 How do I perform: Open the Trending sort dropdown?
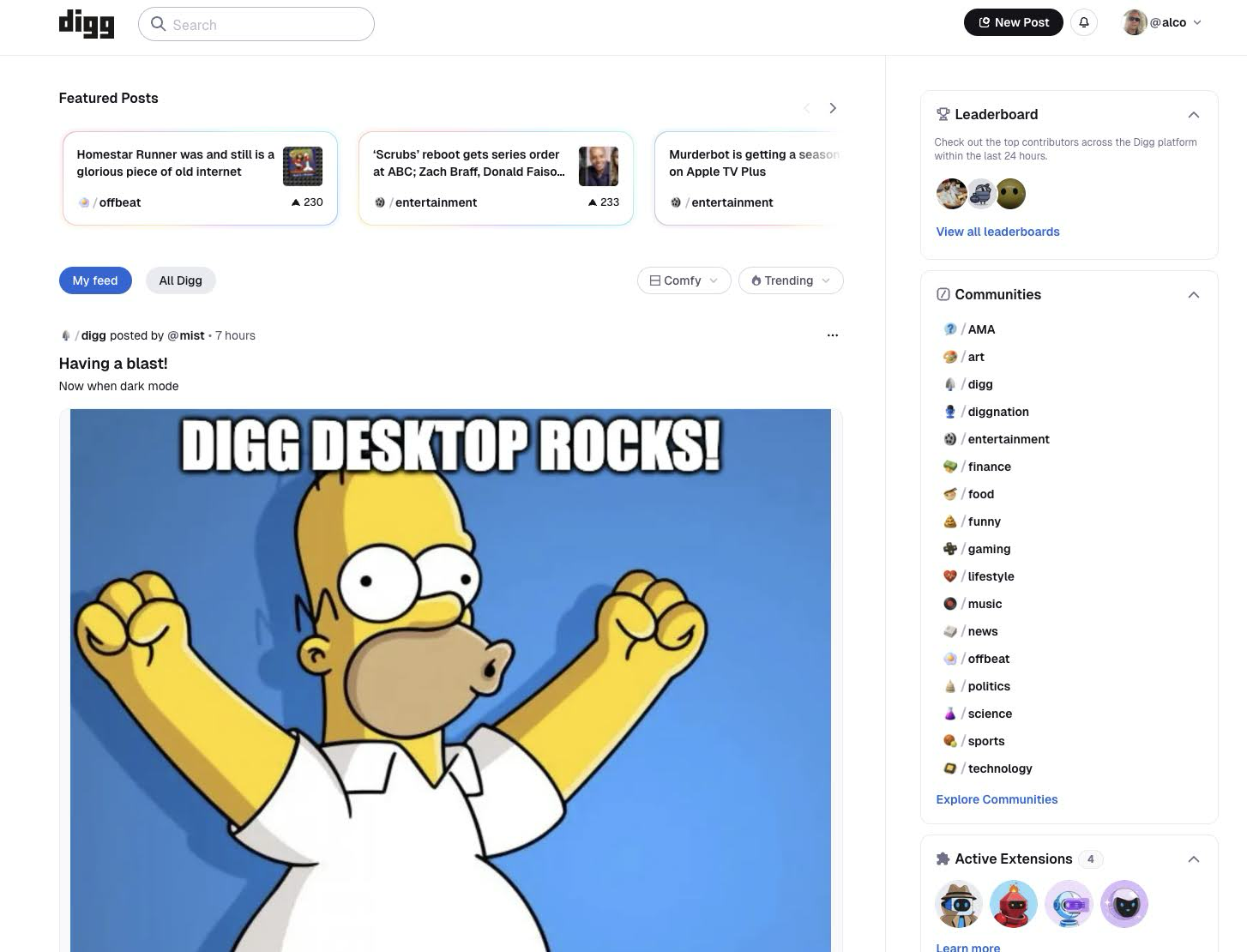click(x=791, y=280)
